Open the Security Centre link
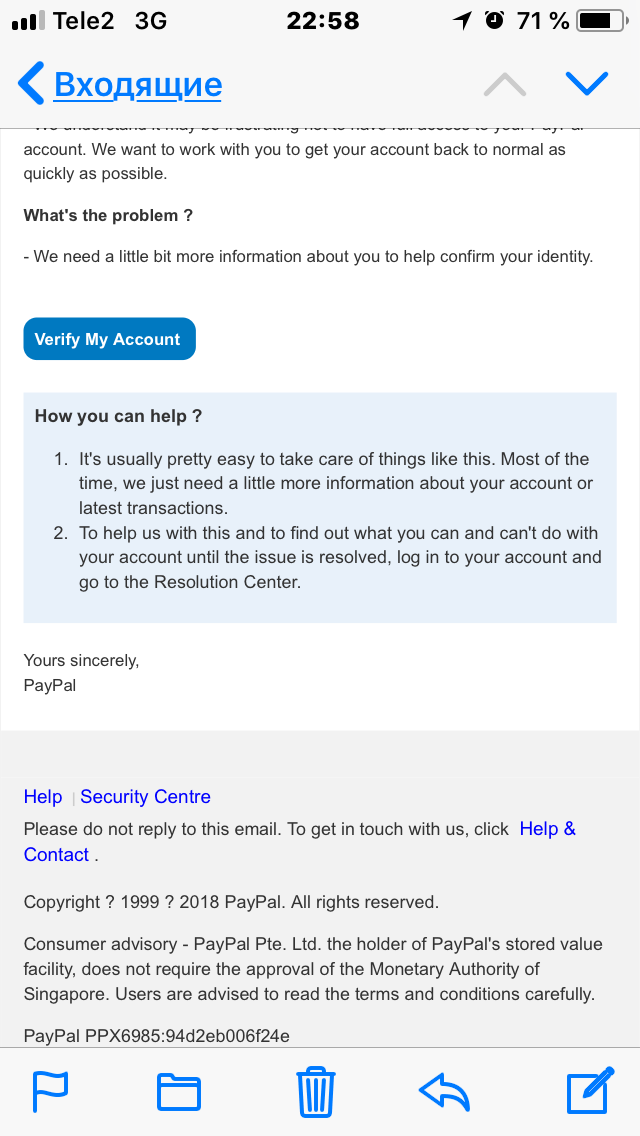The height and width of the screenshot is (1136, 640). pos(146,797)
